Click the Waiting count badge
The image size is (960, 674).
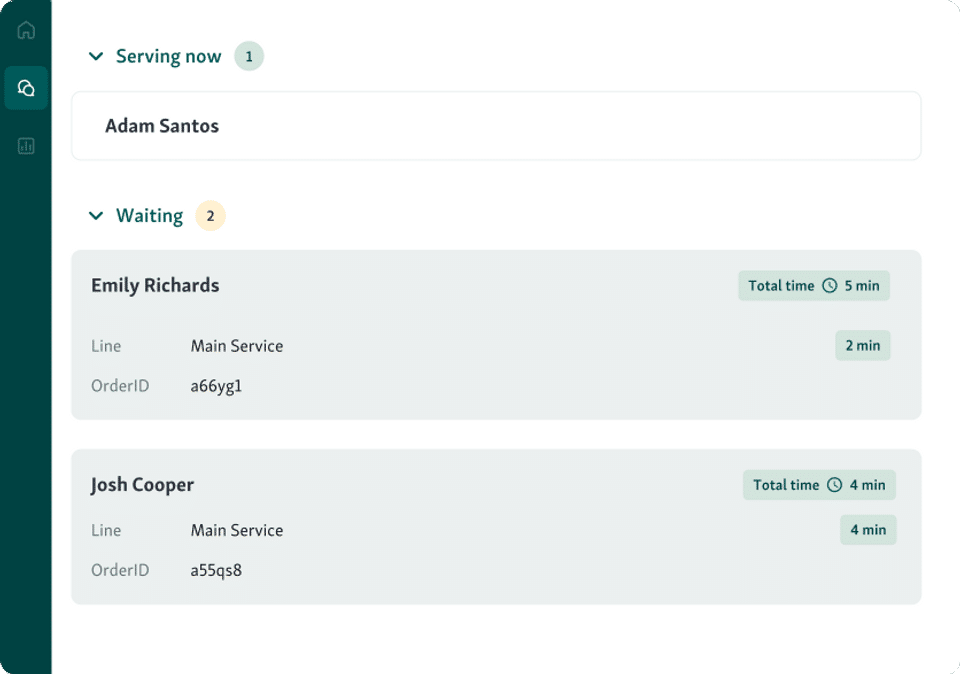tap(210, 215)
